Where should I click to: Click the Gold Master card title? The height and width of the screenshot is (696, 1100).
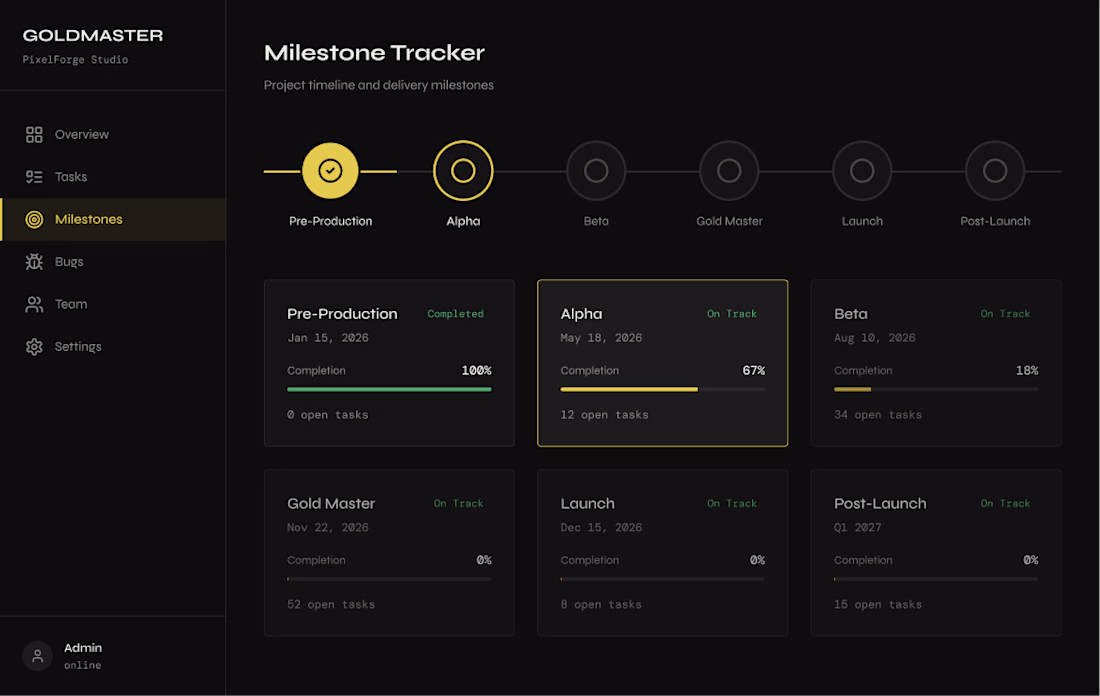click(331, 504)
